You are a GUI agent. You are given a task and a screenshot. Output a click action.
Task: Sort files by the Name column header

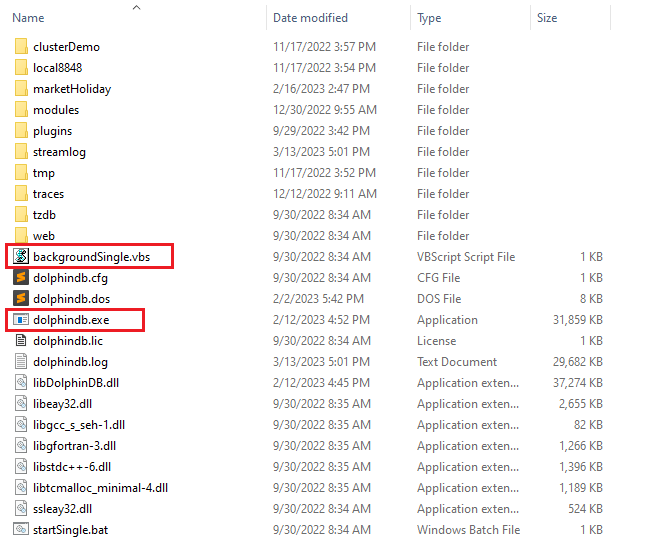tap(28, 18)
